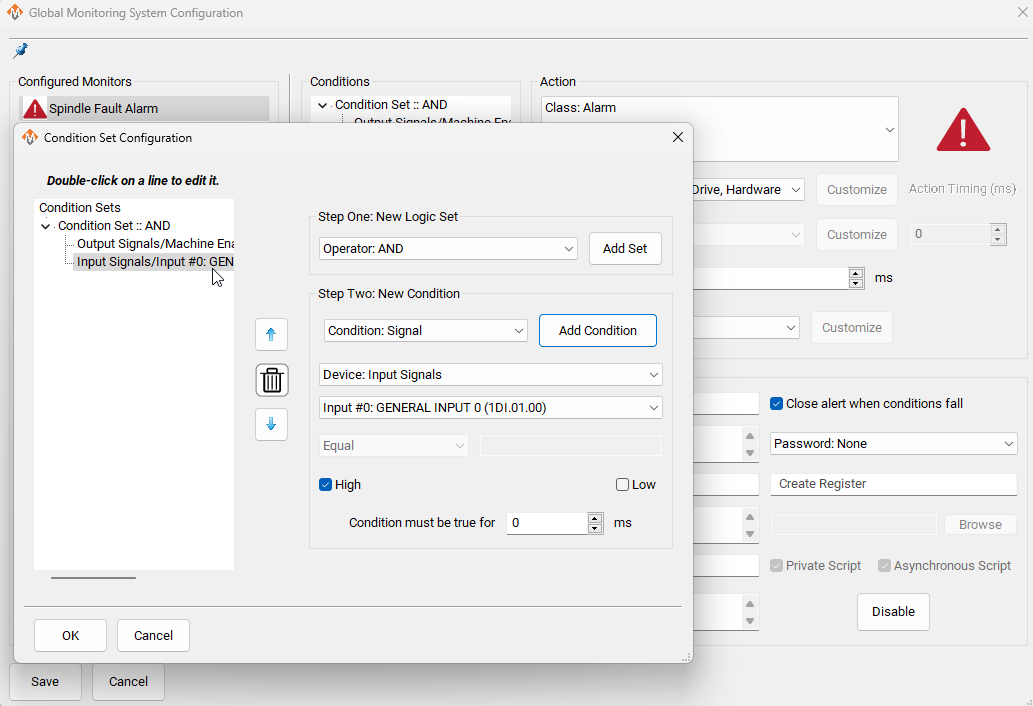Increment the 'Condition must be true for' value
The image size is (1033, 706).
[596, 517]
